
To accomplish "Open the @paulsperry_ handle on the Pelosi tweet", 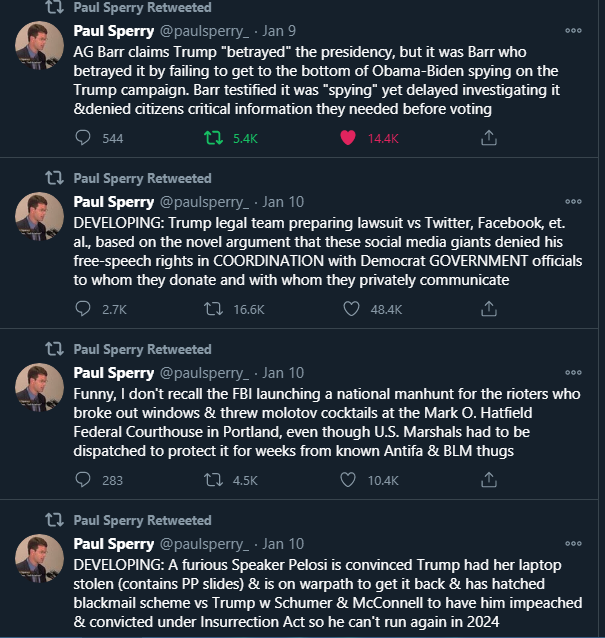I will (x=204, y=544).
